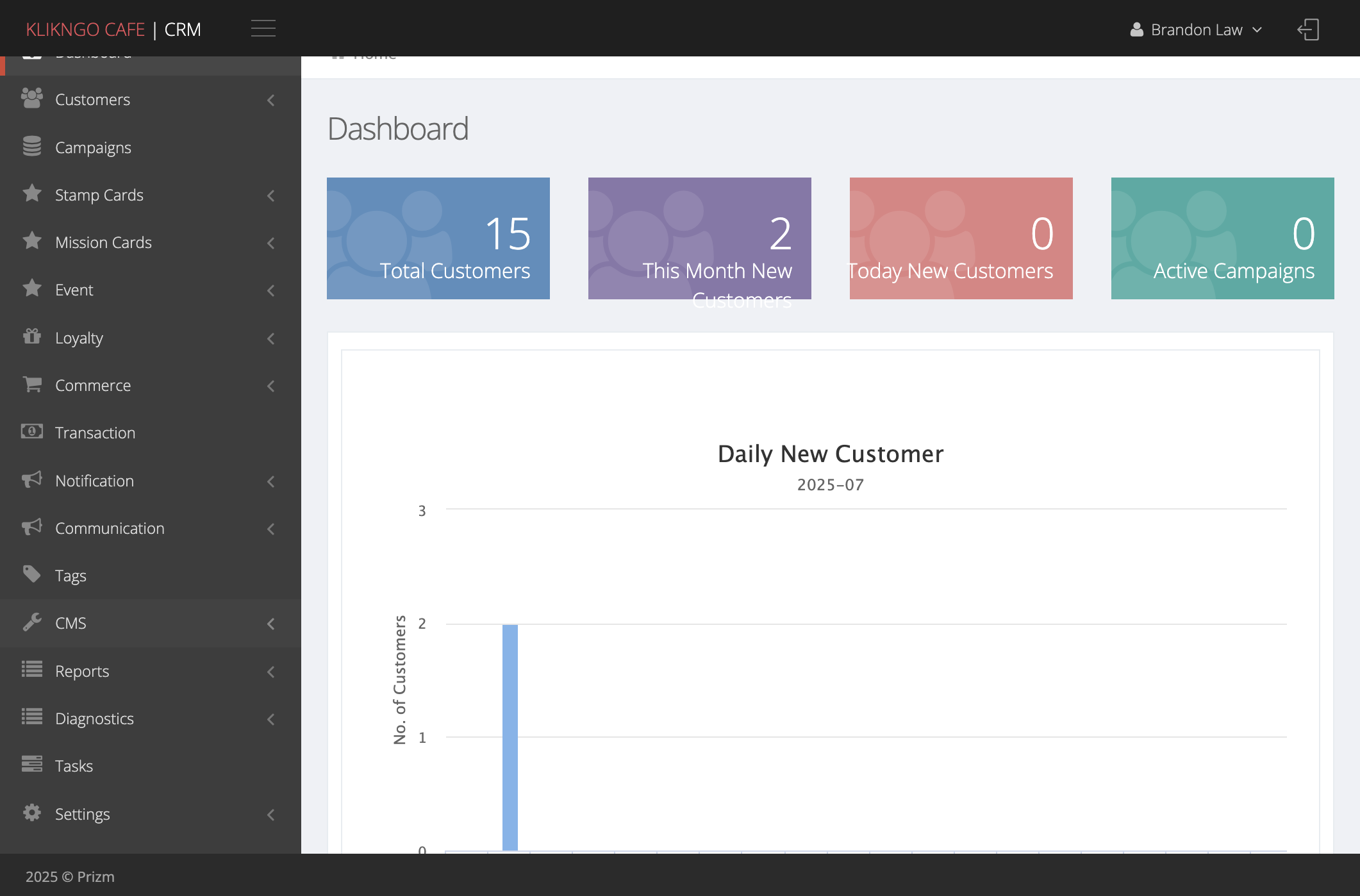This screenshot has height=896, width=1360.
Task: Click the Campaigns database stack icon
Action: tap(32, 146)
